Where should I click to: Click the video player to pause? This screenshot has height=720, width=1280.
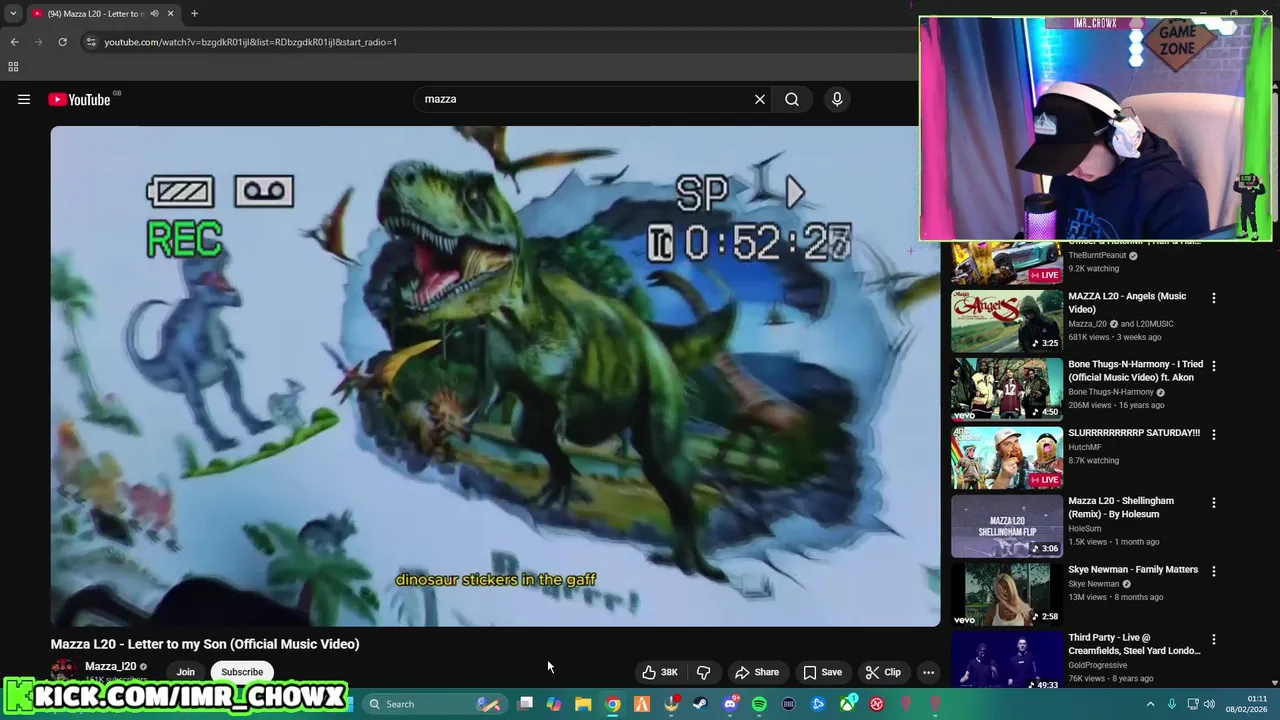[x=495, y=376]
